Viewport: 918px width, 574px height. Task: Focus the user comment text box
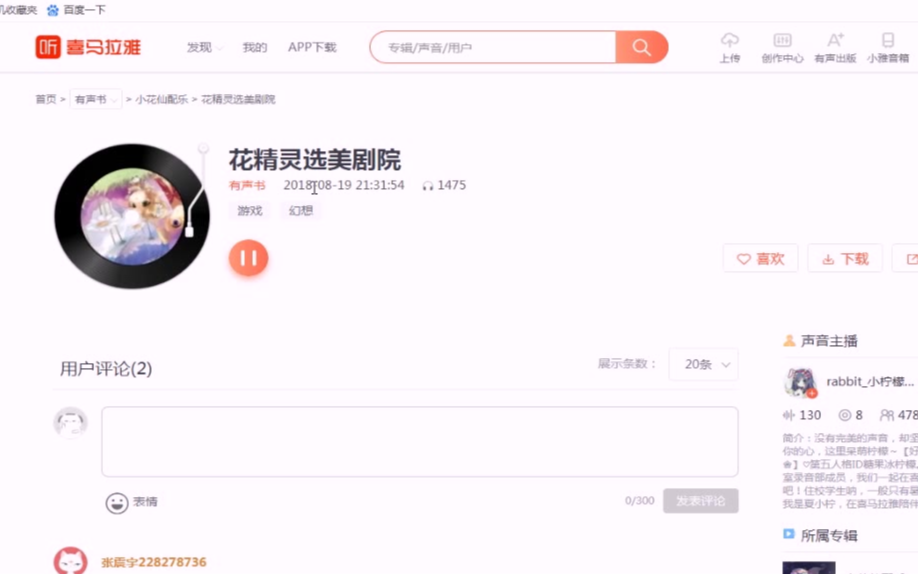[x=420, y=442]
